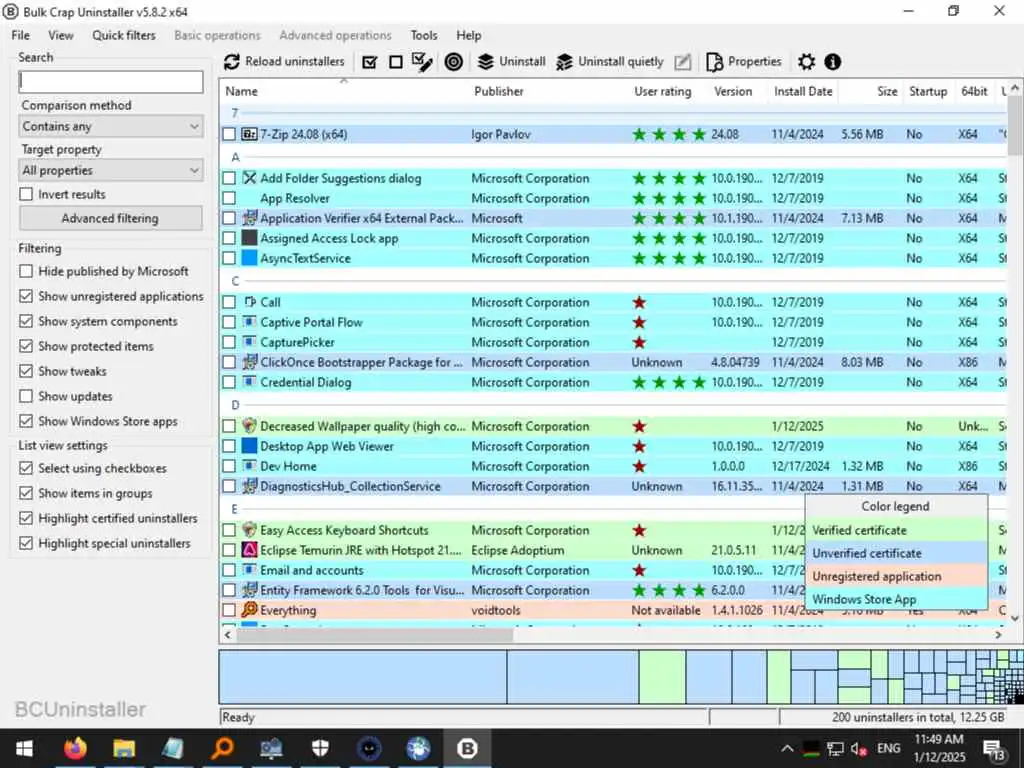The width and height of the screenshot is (1024, 768).
Task: Click Windows Security shield taskbar icon
Action: point(320,748)
